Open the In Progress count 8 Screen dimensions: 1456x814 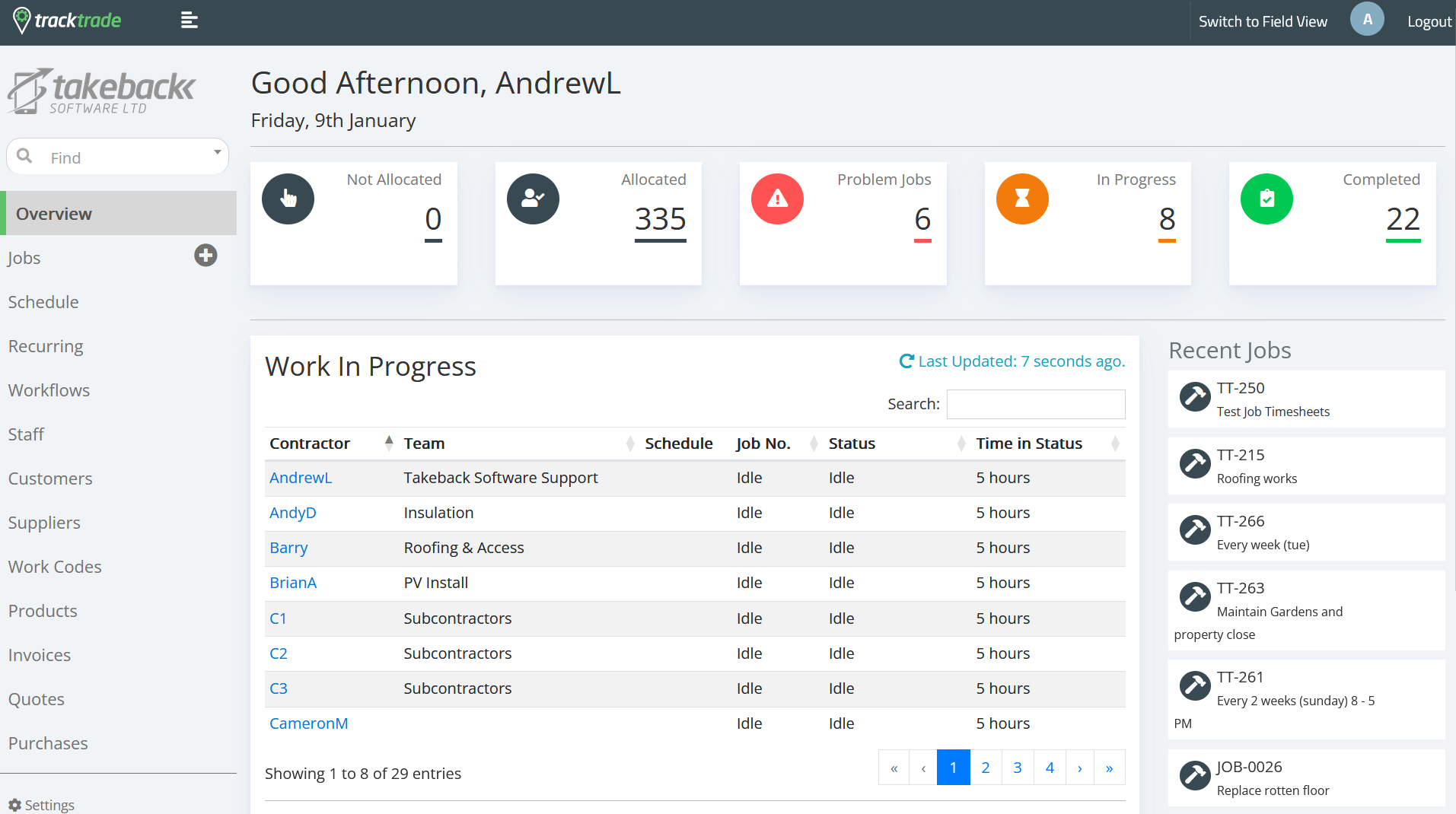click(1168, 221)
